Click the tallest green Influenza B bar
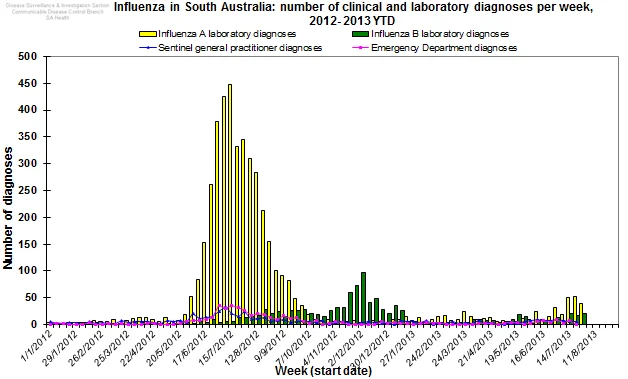The height and width of the screenshot is (379, 628). [x=363, y=298]
